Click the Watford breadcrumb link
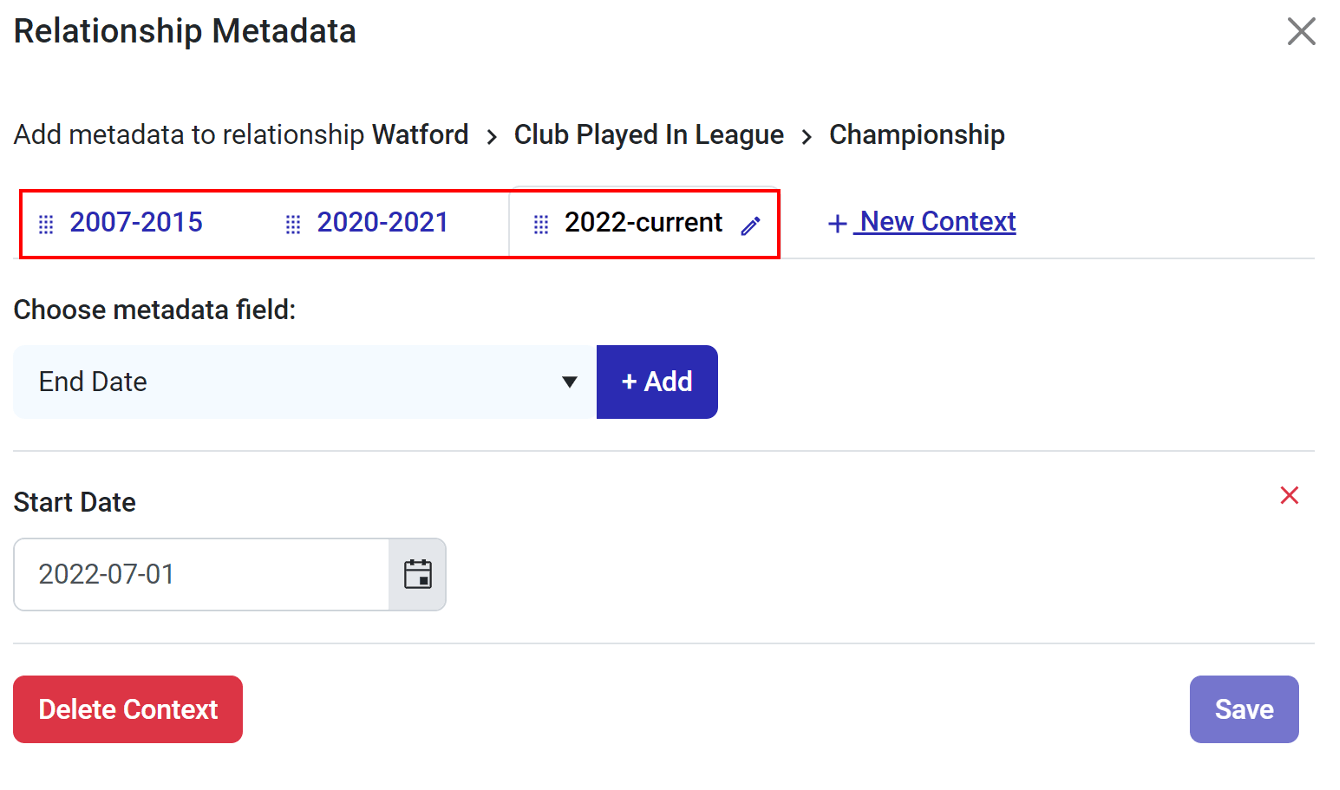This screenshot has height=790, width=1340. click(420, 134)
